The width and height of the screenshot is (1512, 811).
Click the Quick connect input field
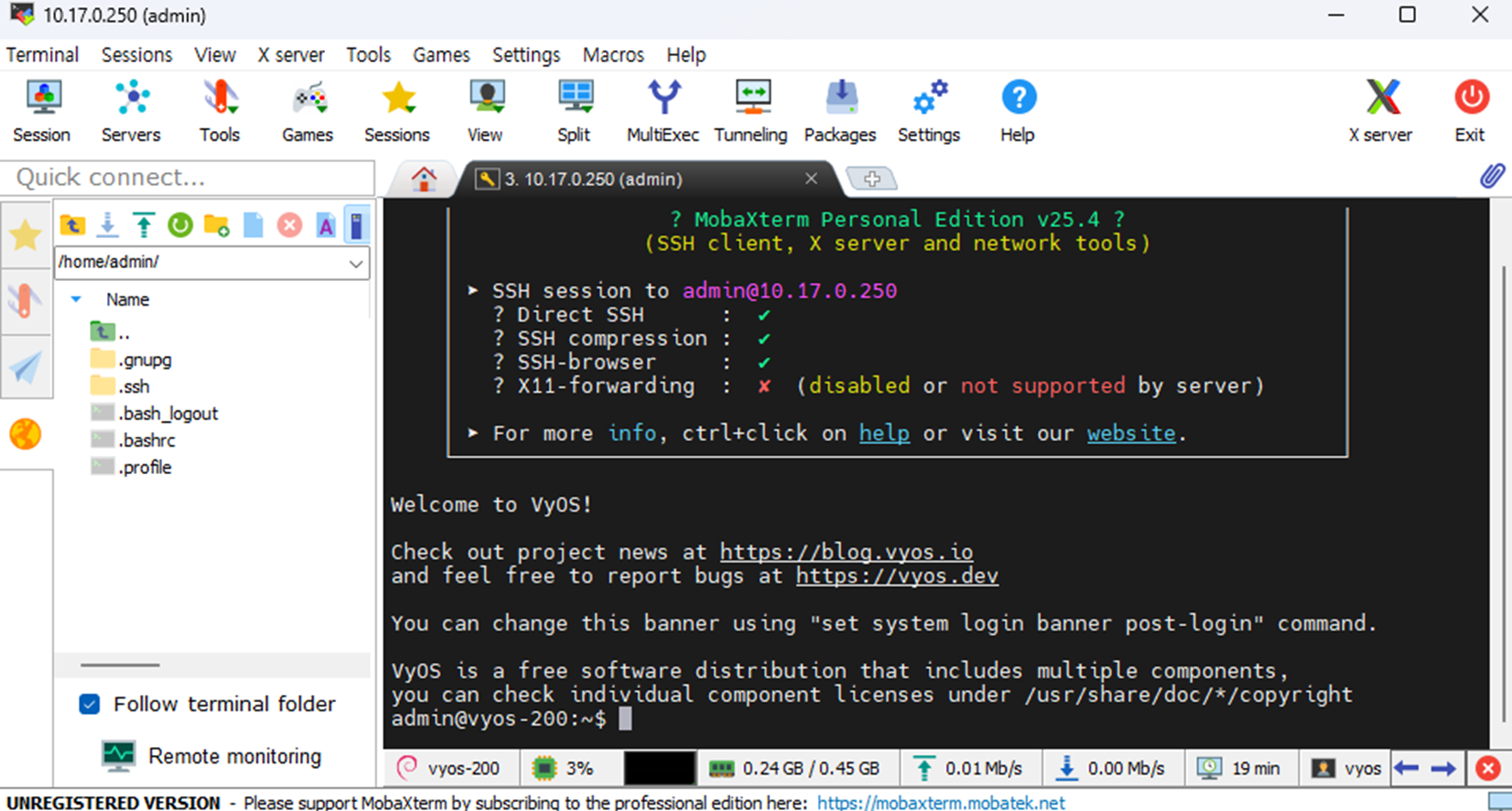[188, 178]
